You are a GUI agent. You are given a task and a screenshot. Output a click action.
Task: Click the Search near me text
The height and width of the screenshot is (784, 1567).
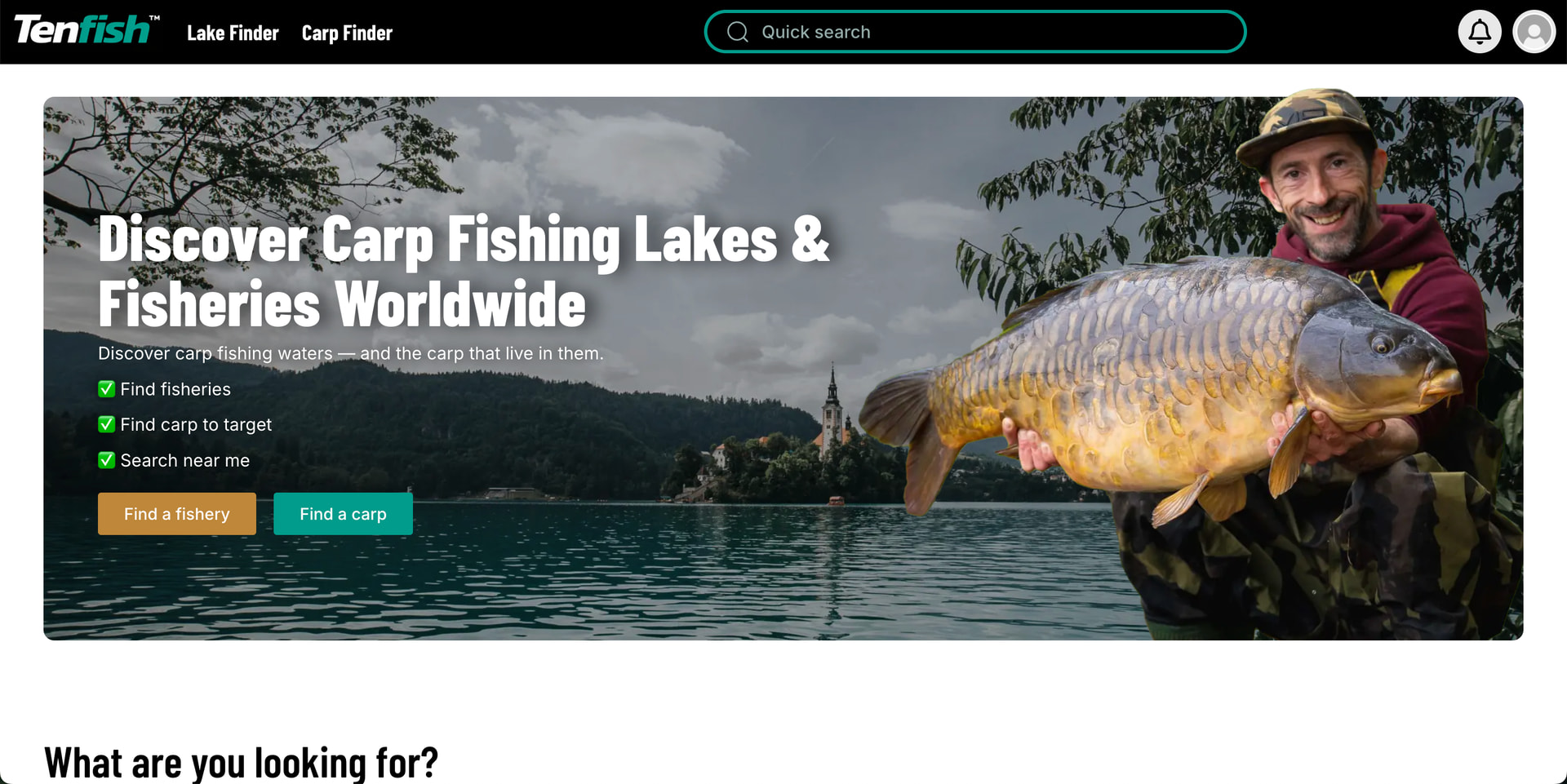point(185,460)
